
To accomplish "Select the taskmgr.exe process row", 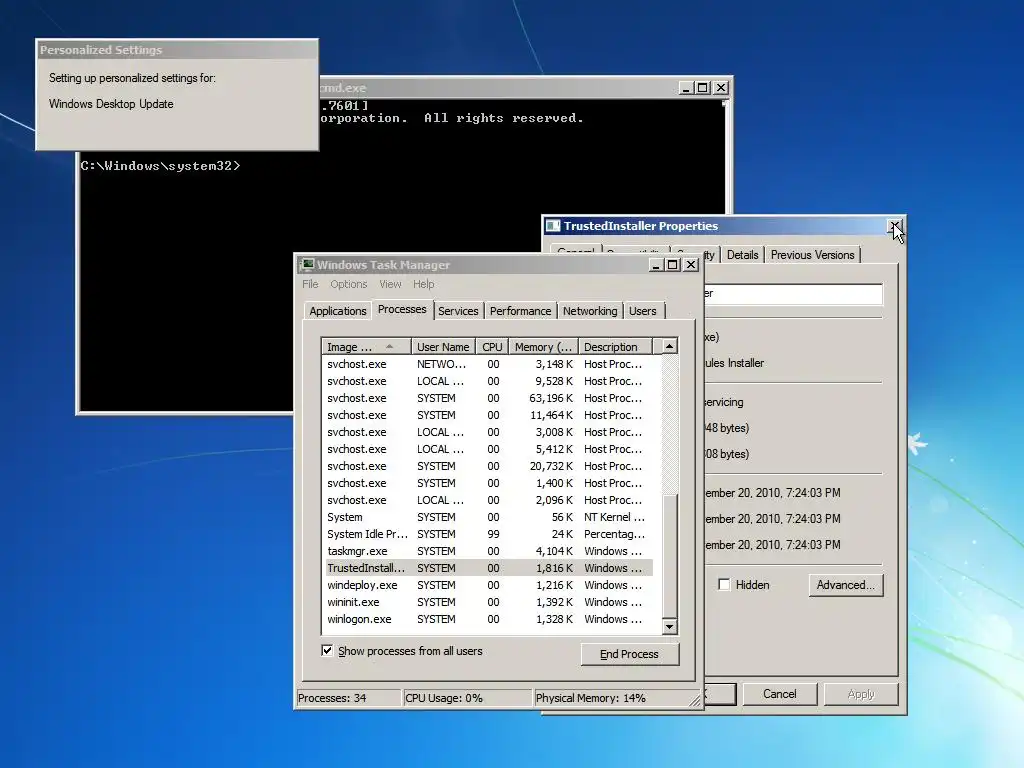I will coord(488,551).
